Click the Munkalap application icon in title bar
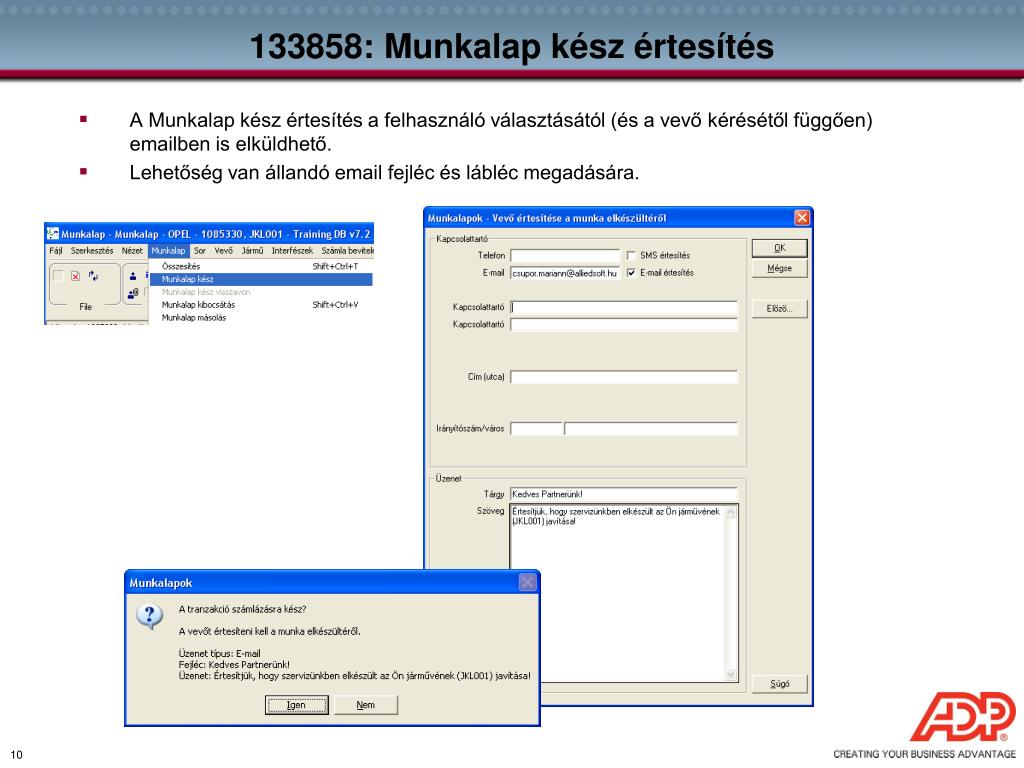The image size is (1024, 768). (x=53, y=234)
